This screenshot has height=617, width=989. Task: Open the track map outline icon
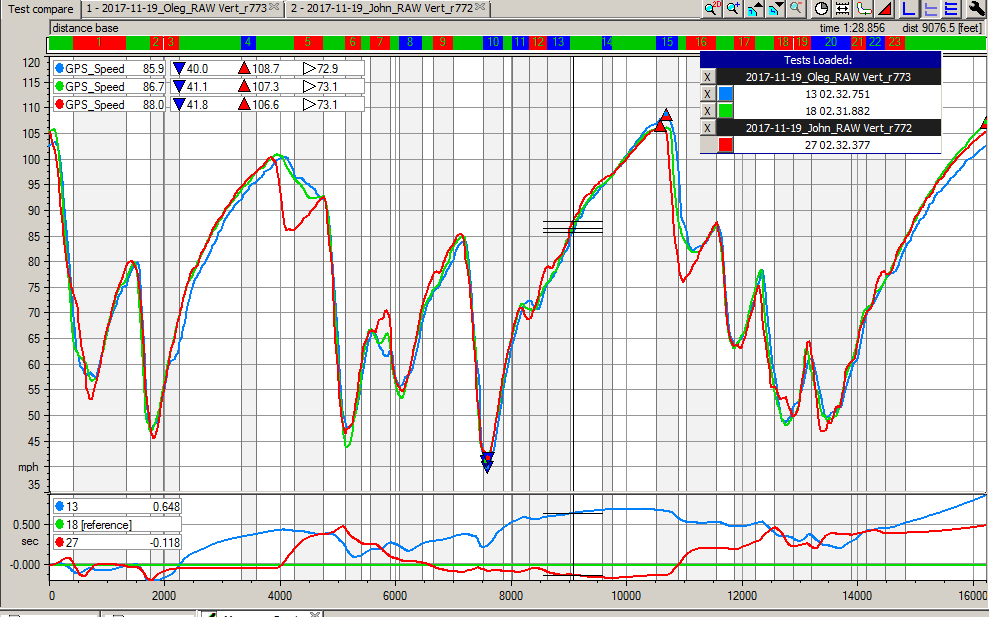(x=863, y=8)
